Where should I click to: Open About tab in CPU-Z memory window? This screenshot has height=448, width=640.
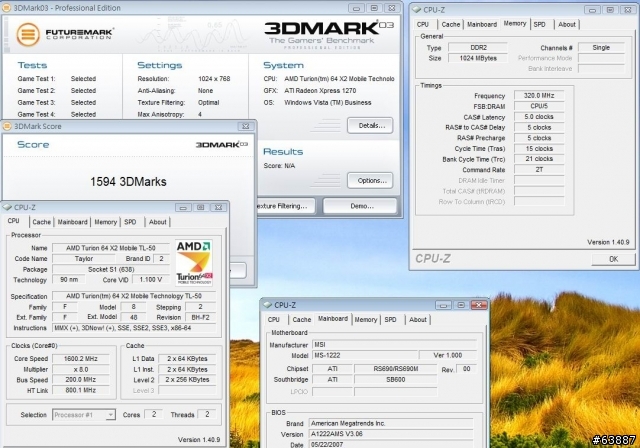[567, 24]
